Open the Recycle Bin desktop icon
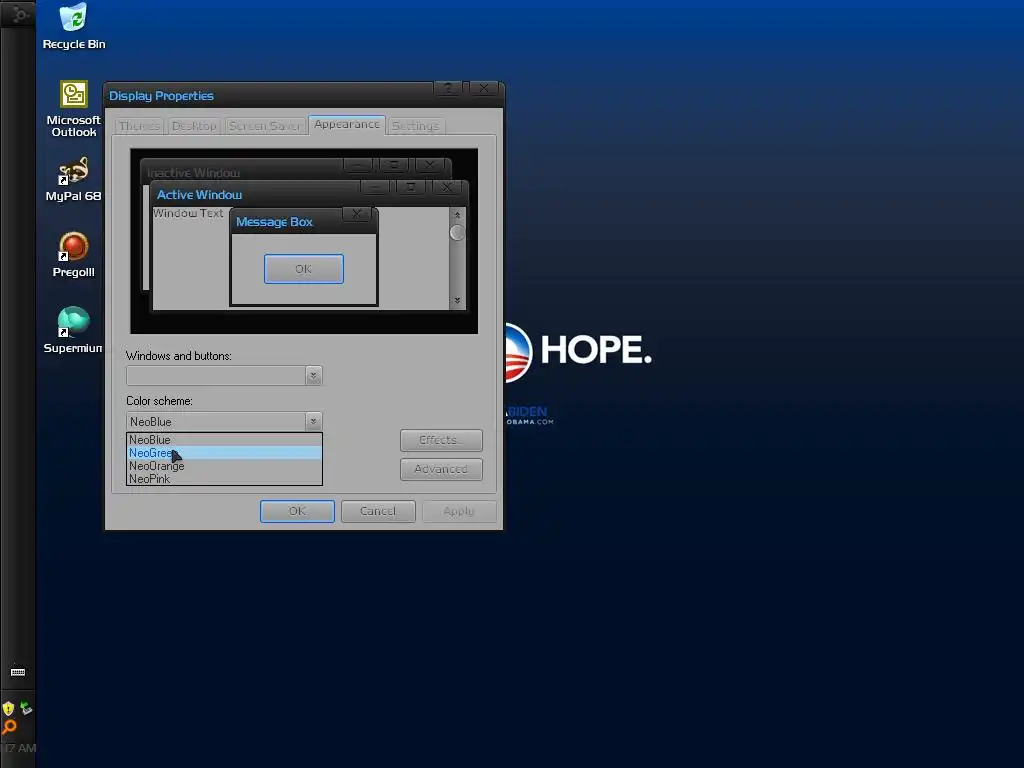The width and height of the screenshot is (1024, 768). tap(74, 26)
